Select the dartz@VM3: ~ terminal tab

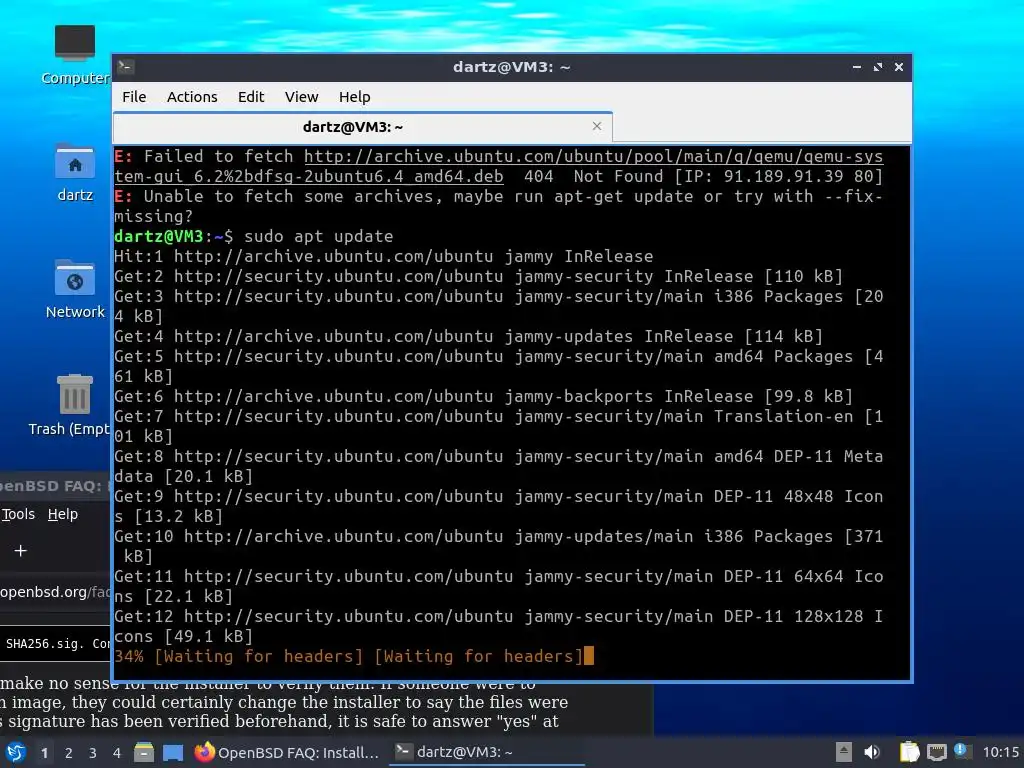362,127
